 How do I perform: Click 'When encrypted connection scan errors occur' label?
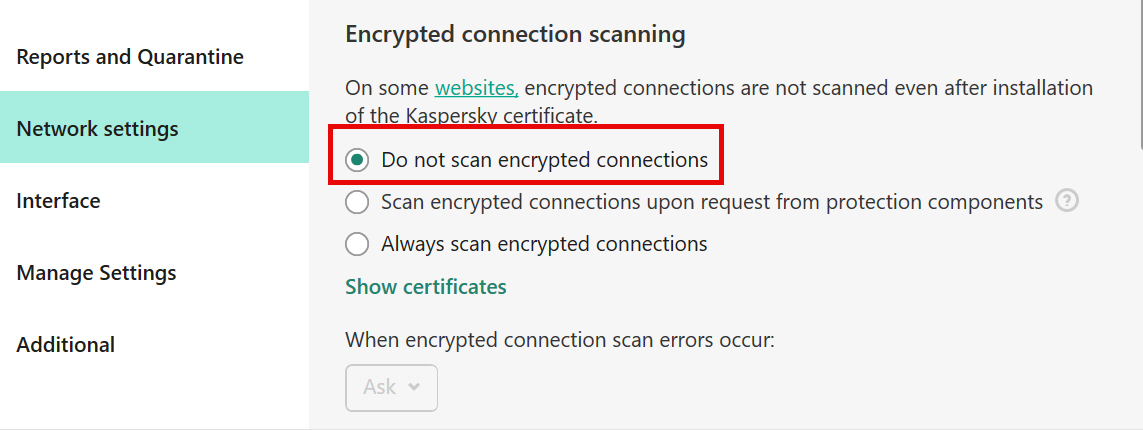[559, 340]
